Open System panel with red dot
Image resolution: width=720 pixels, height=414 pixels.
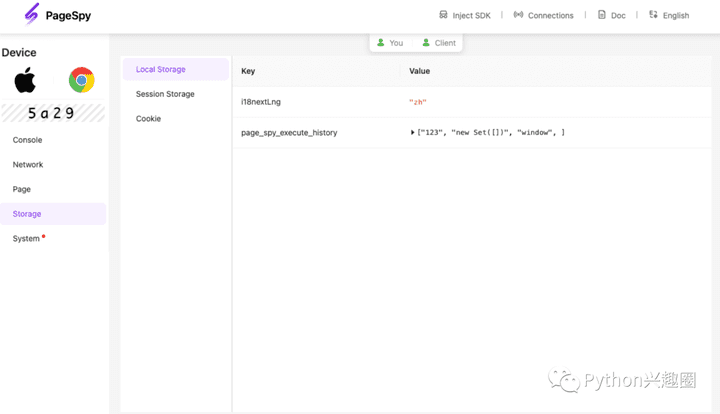27,238
